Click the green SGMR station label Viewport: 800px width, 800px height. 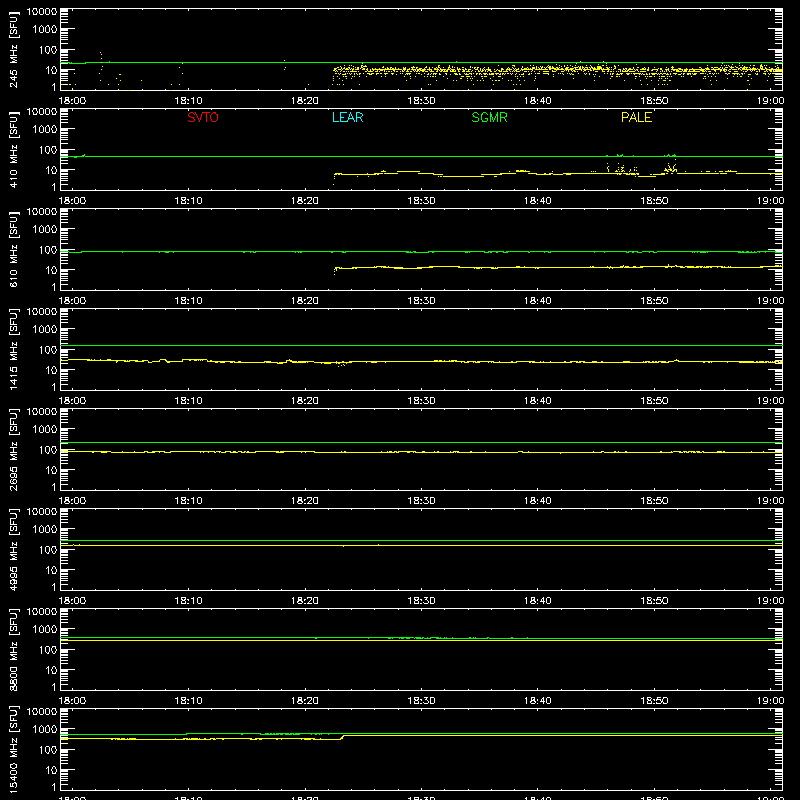489,117
